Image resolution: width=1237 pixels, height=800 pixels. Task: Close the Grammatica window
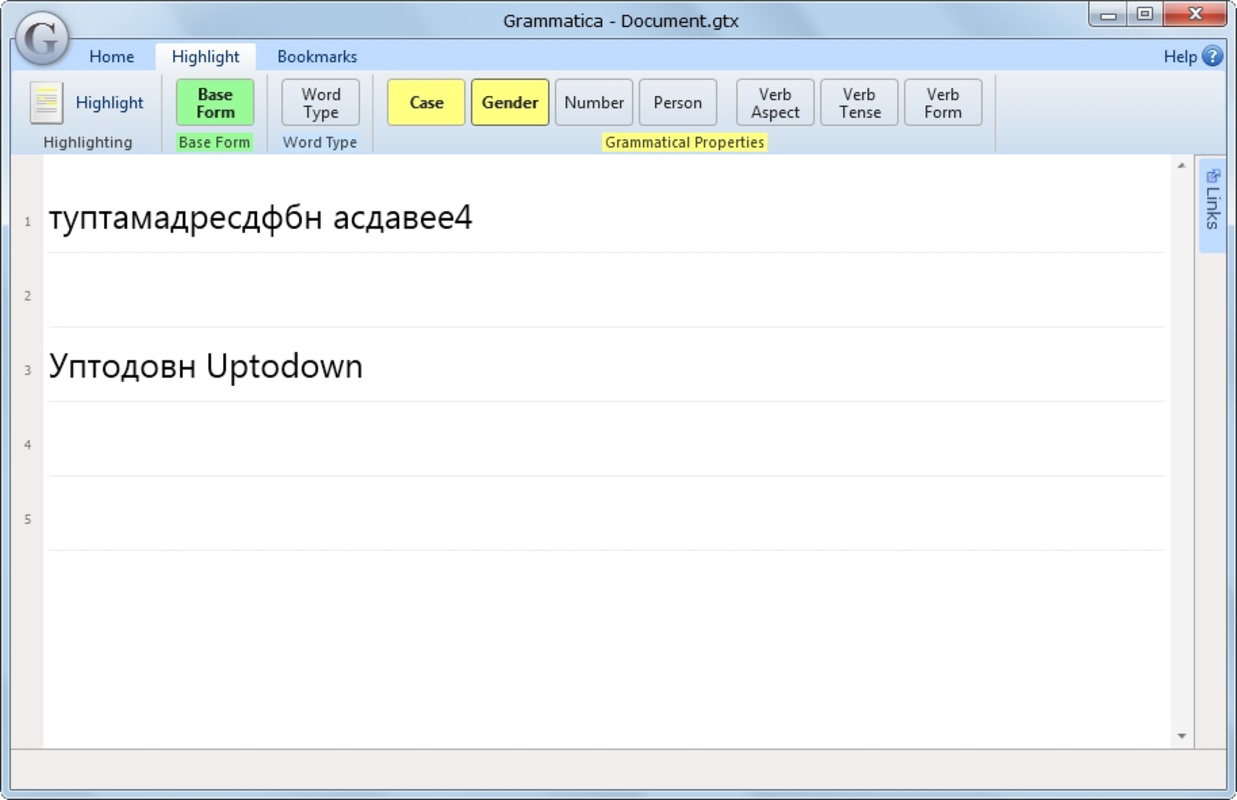coord(1195,14)
